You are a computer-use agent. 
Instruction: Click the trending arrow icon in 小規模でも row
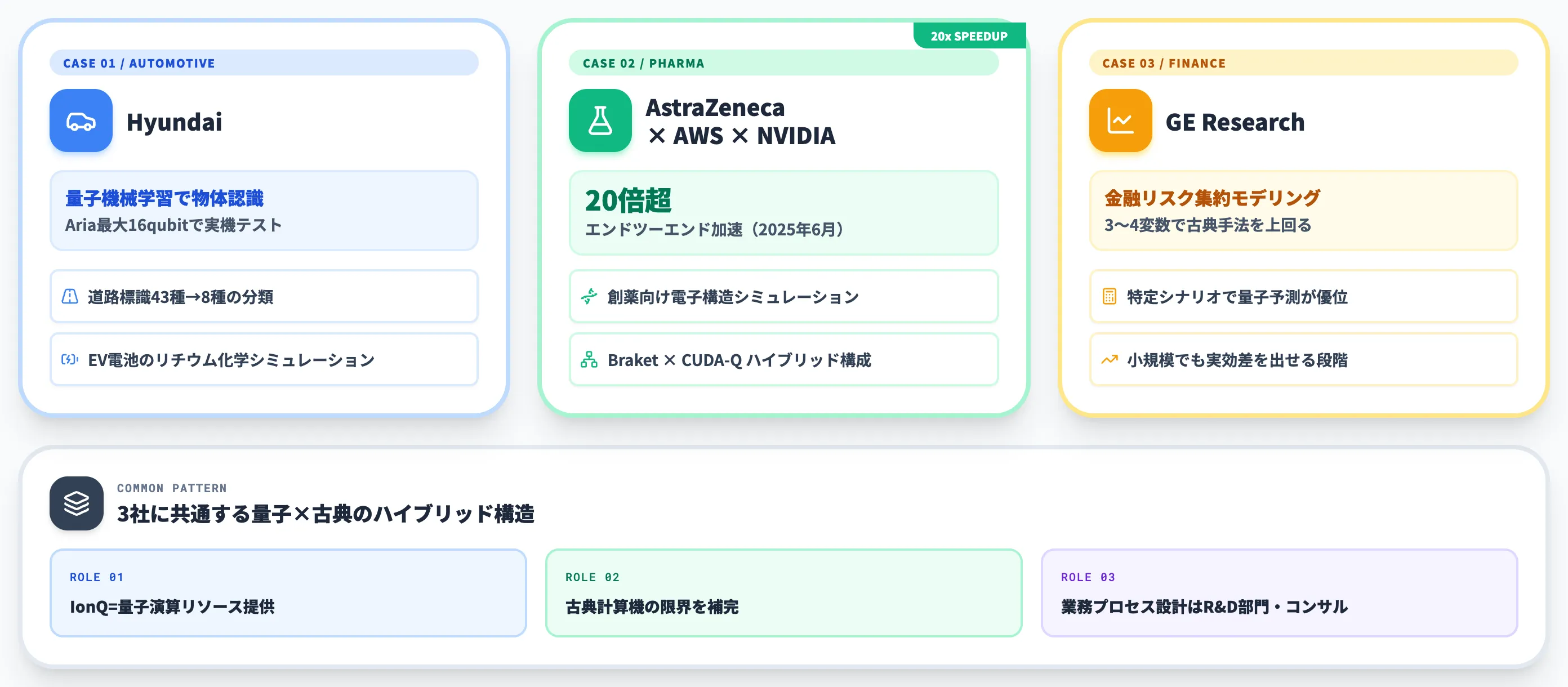coord(1110,360)
